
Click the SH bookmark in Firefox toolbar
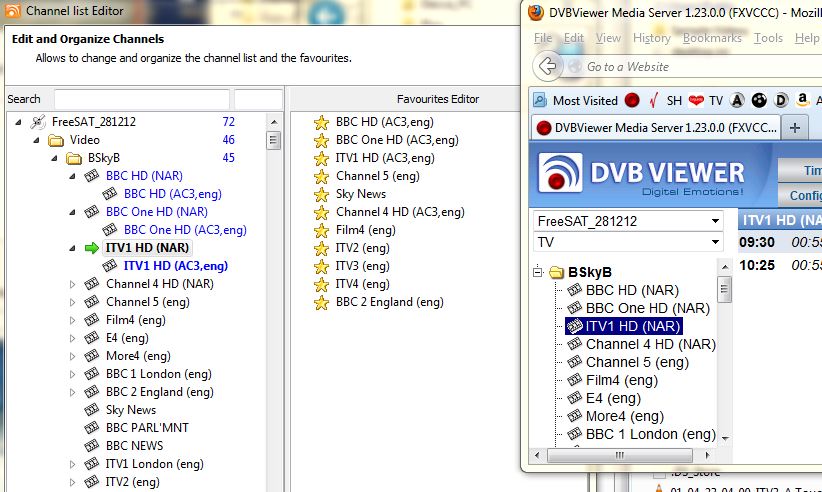tap(674, 100)
